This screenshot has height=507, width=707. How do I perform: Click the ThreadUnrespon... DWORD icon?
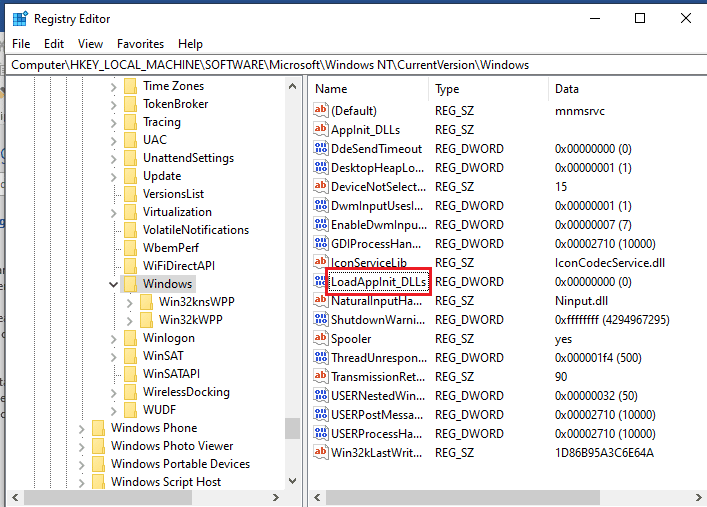pyautogui.click(x=321, y=357)
